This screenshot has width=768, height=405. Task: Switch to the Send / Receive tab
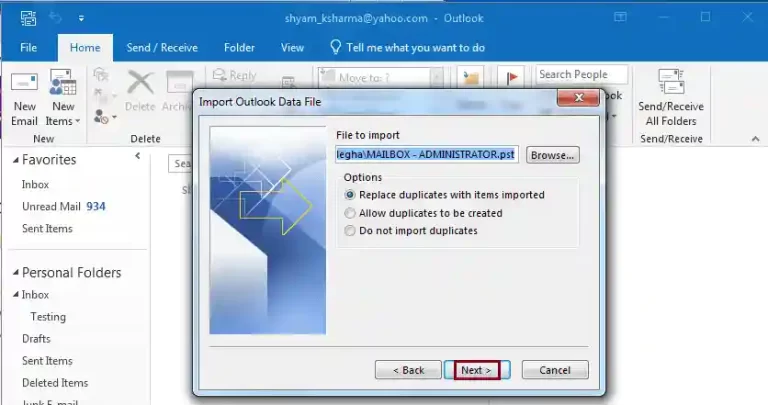162,48
